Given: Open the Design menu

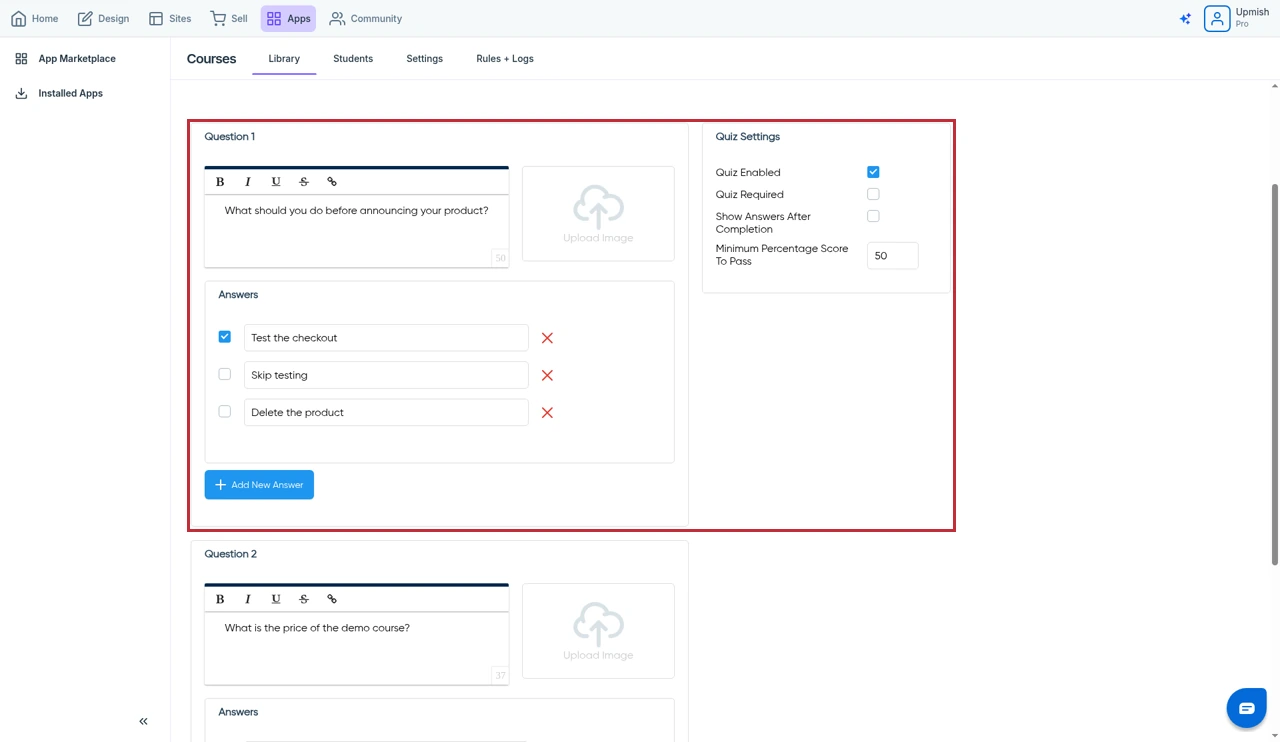Looking at the screenshot, I should tap(104, 18).
